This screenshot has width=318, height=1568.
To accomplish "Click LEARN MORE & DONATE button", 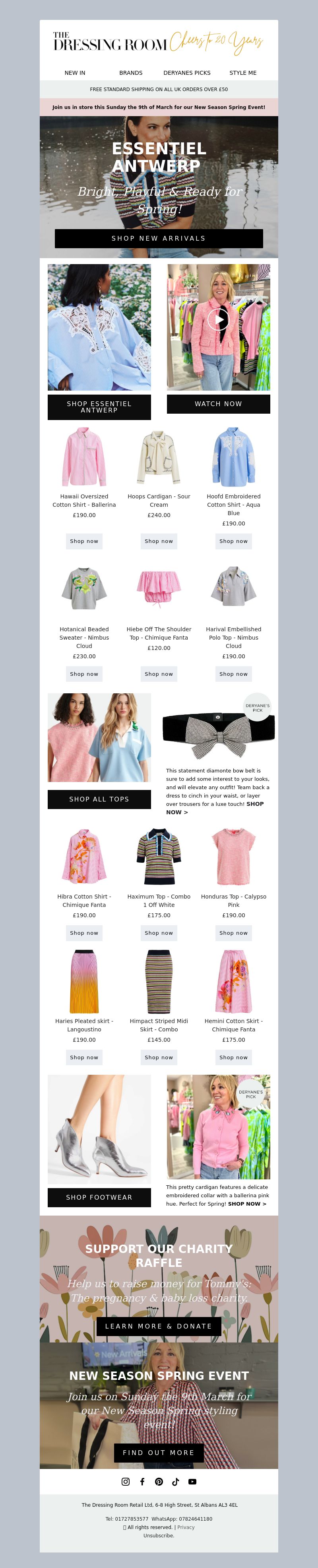I will (x=159, y=1326).
